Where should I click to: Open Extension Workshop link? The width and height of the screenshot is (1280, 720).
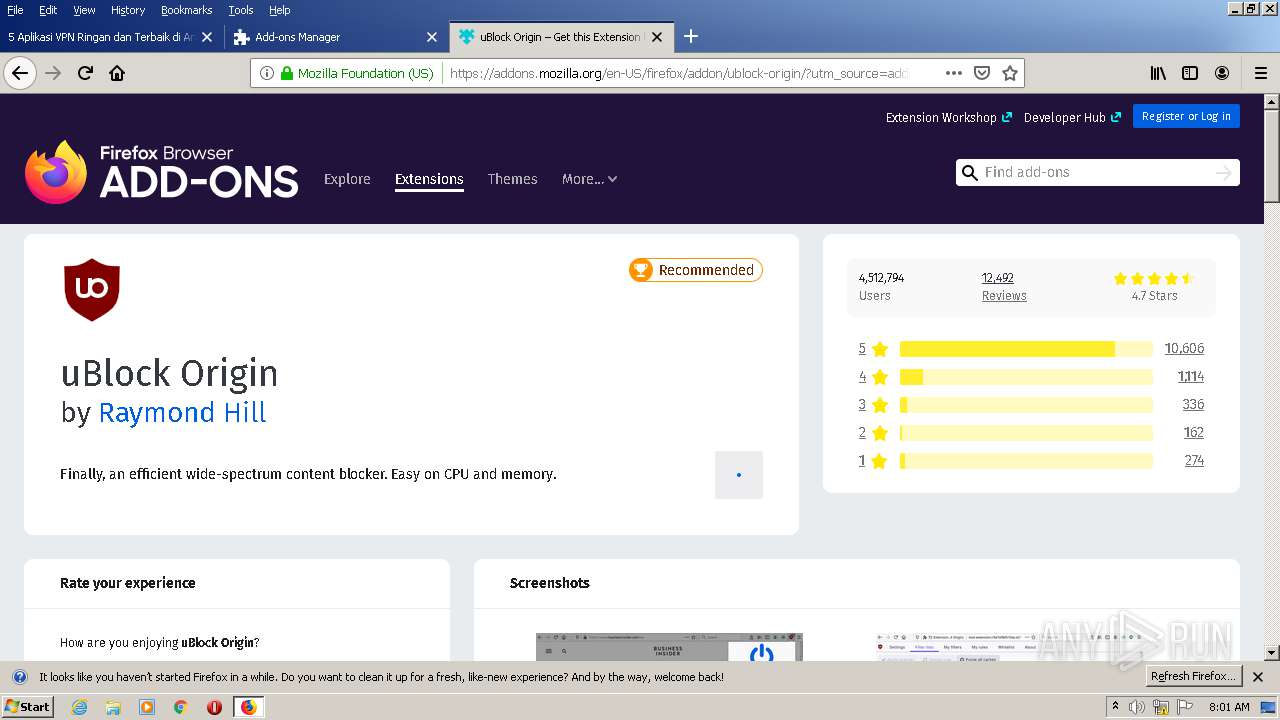949,117
